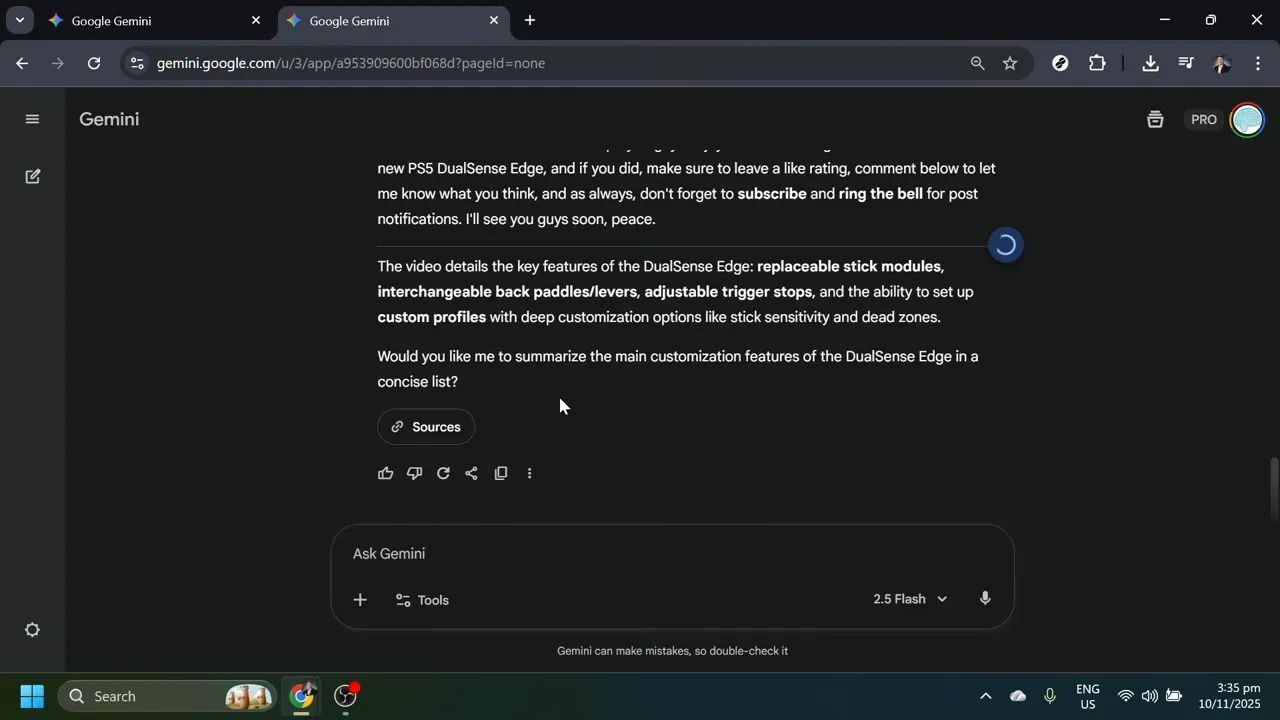Open the Gemini main menu hamburger
1280x720 pixels.
32,119
